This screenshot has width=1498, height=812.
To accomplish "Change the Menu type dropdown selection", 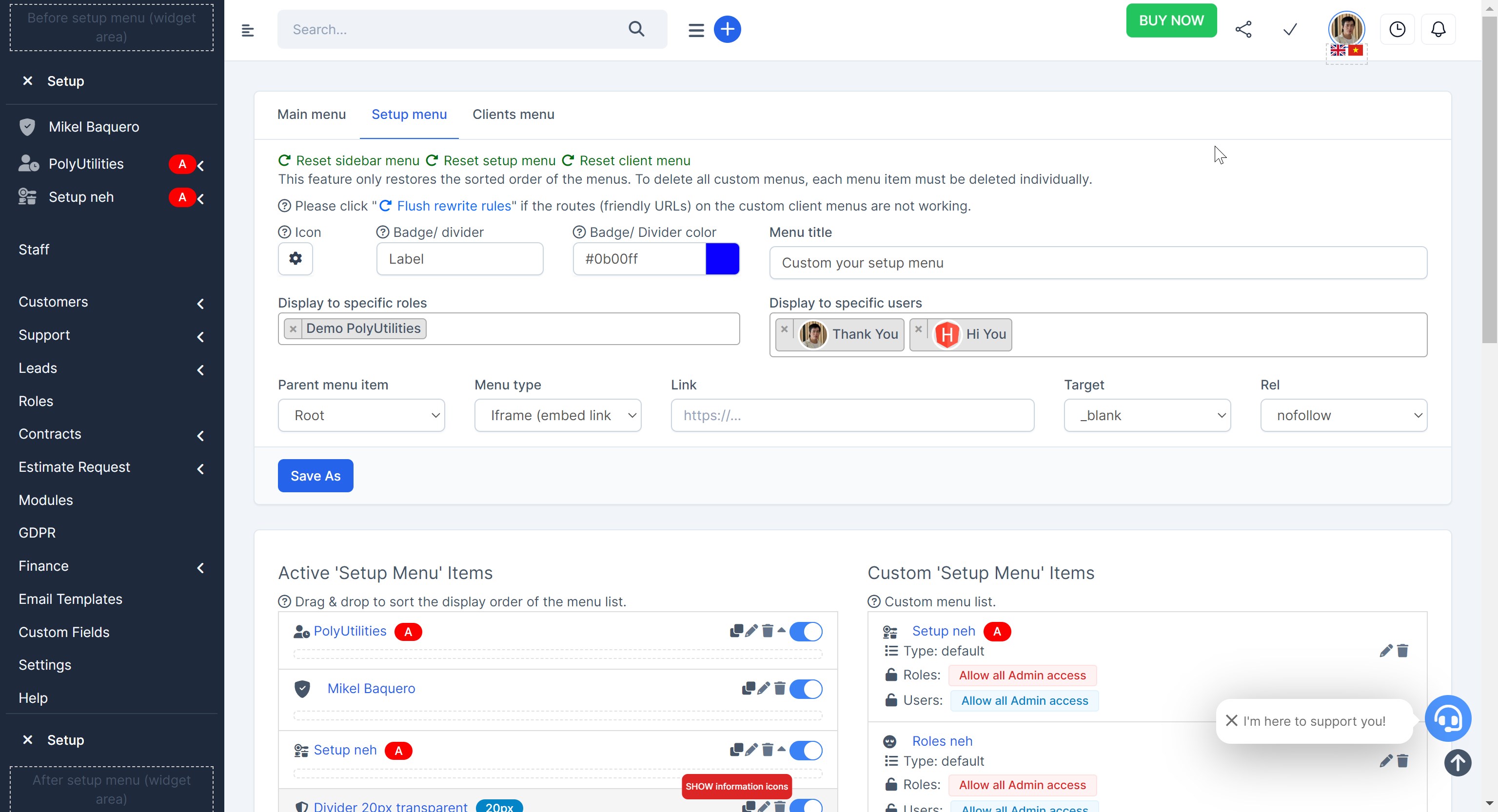I will pos(558,415).
